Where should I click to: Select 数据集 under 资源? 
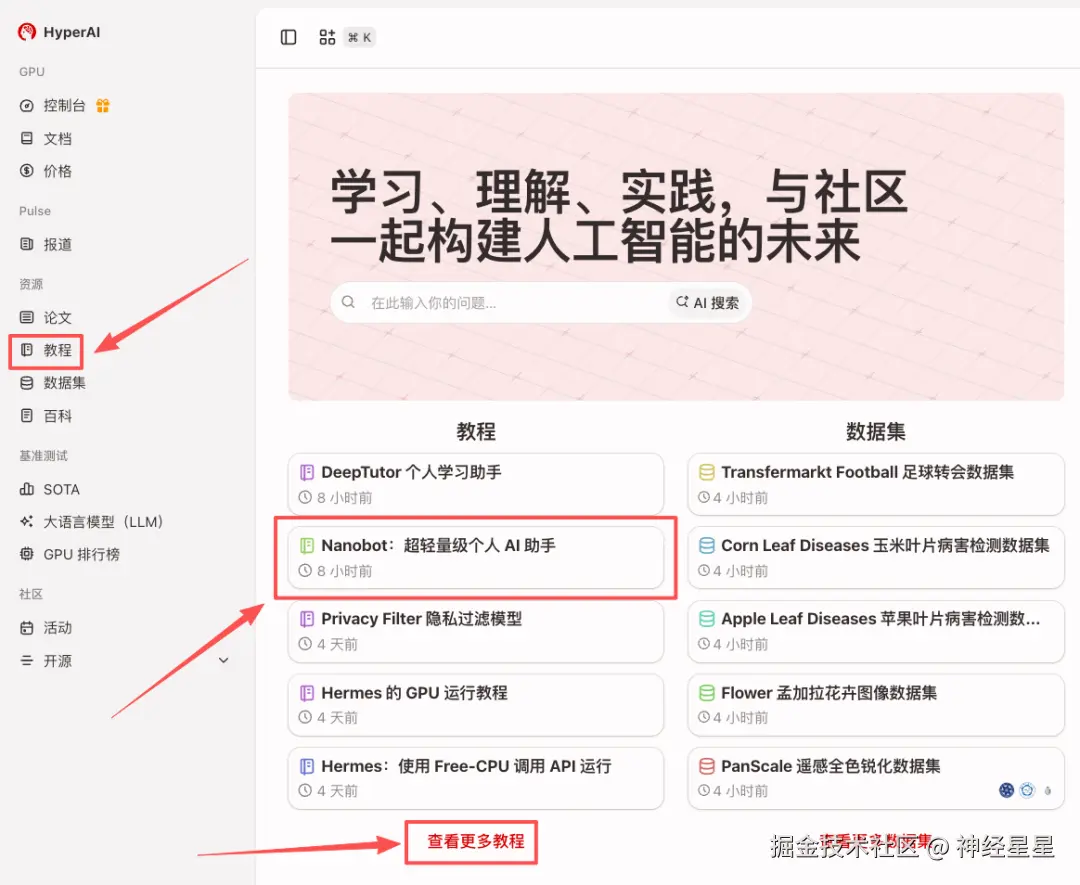coord(59,383)
